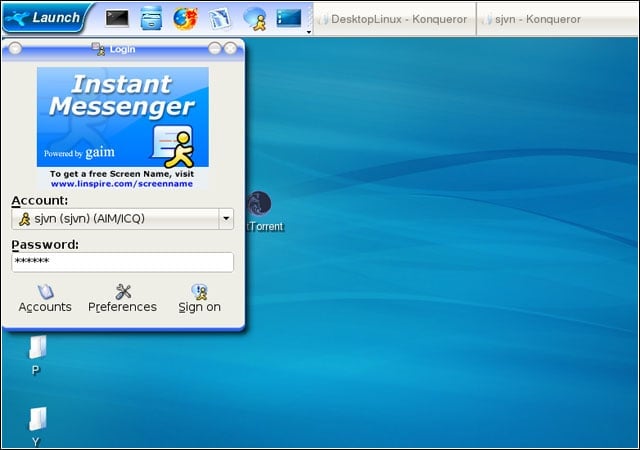Open the terminal icon in the panel
The height and width of the screenshot is (450, 640).
(x=117, y=18)
